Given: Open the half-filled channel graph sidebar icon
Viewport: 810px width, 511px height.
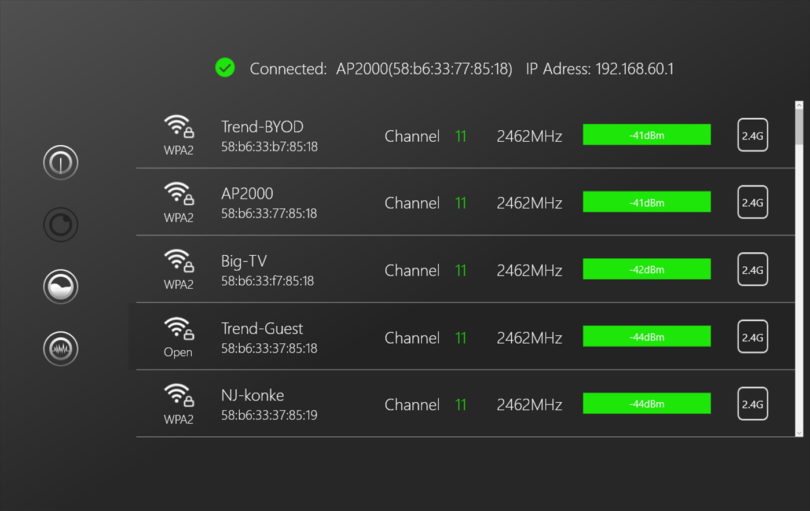Looking at the screenshot, I should [61, 286].
